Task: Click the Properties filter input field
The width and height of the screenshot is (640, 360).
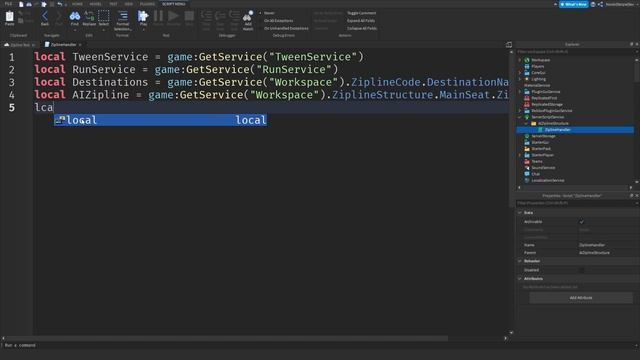Action: coord(575,203)
